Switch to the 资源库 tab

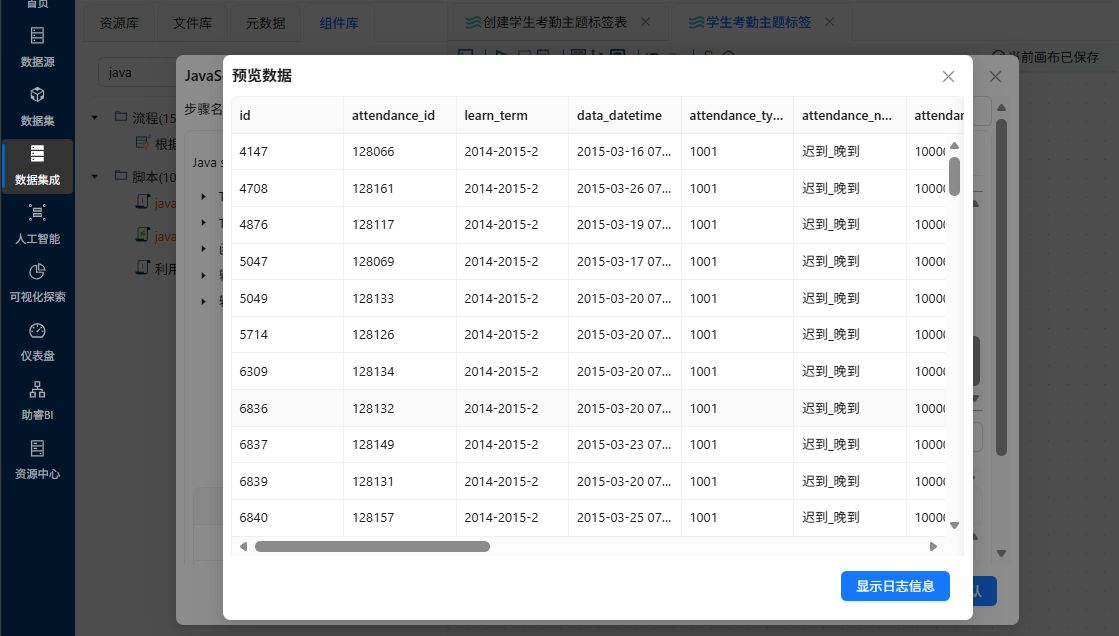click(x=119, y=23)
